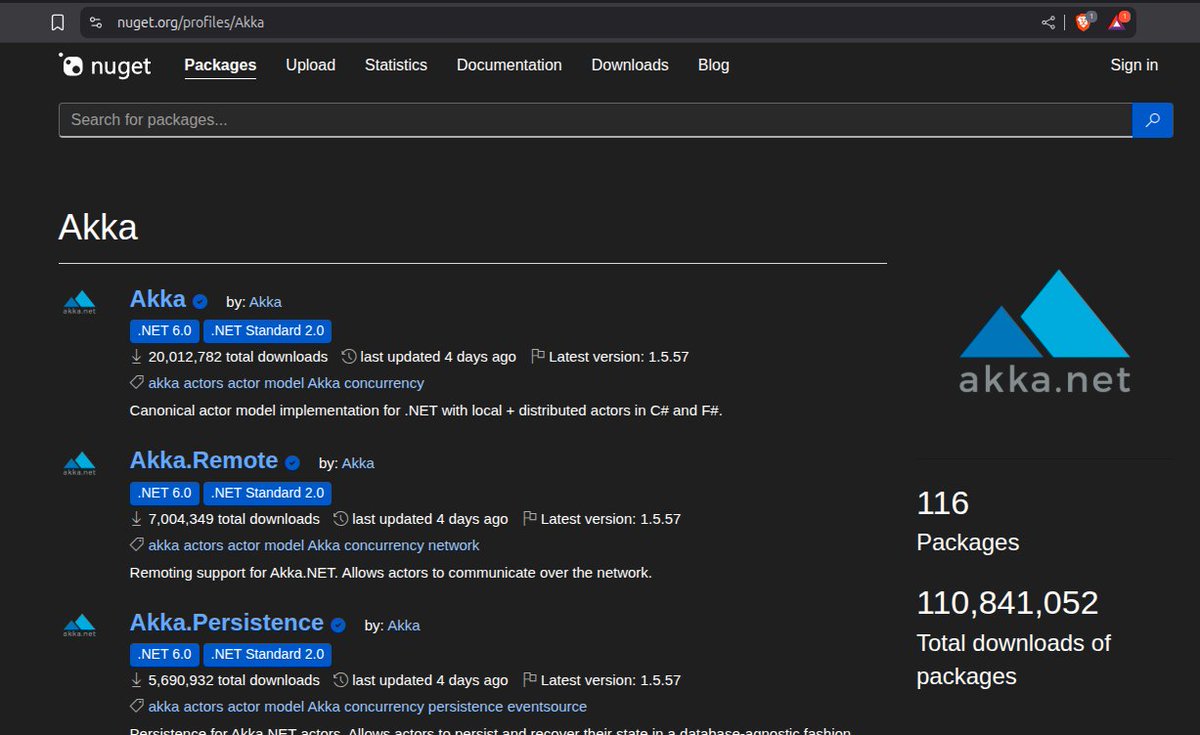
Task: Click the .NET 6.0 badge under Akka.Remote
Action: point(165,493)
